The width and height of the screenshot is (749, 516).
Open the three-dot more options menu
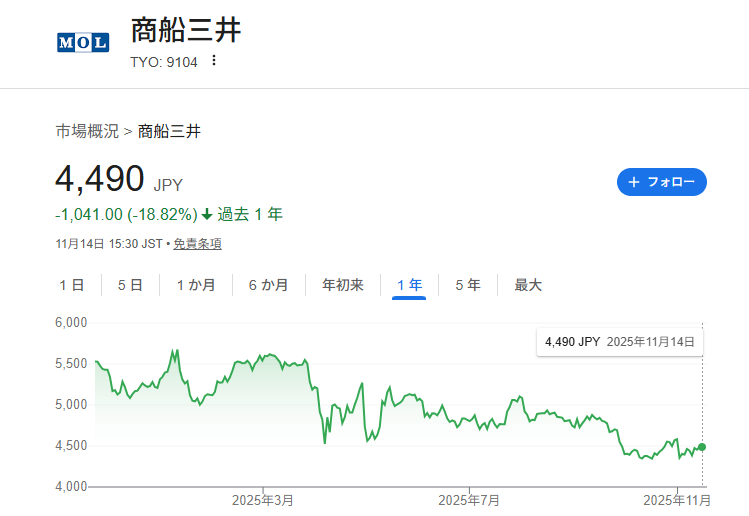pos(213,61)
